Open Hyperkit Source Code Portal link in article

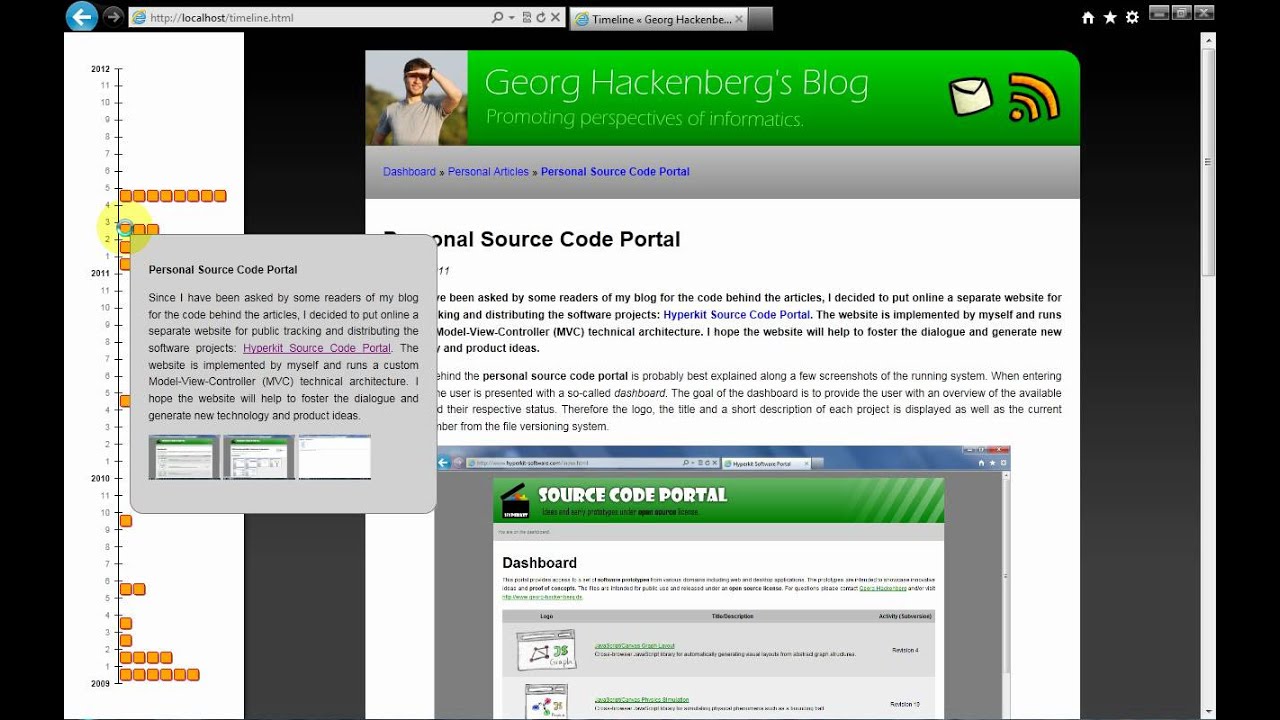click(x=737, y=315)
